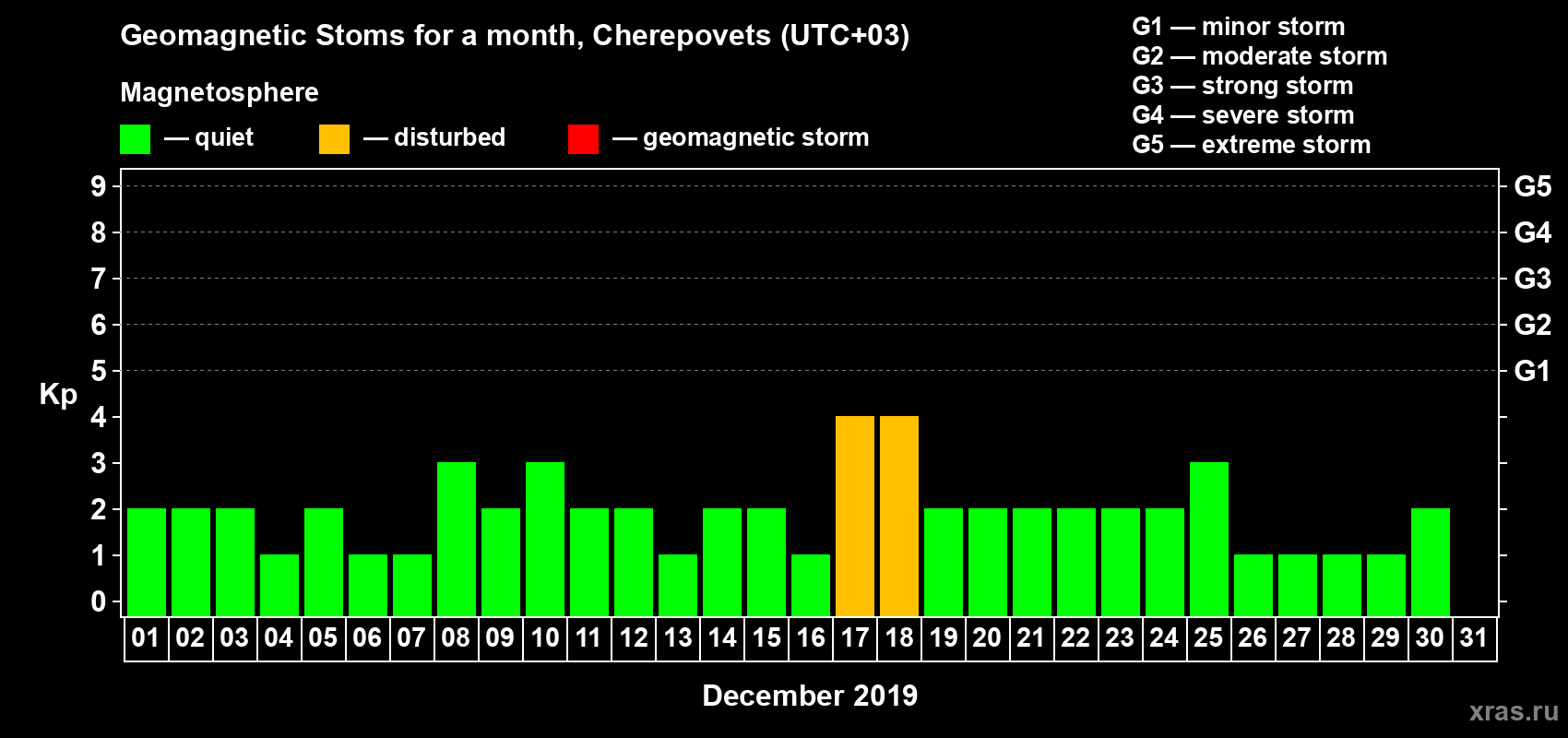1568x738 pixels.
Task: Click the G1 storm level label on right axis
Action: (1532, 371)
